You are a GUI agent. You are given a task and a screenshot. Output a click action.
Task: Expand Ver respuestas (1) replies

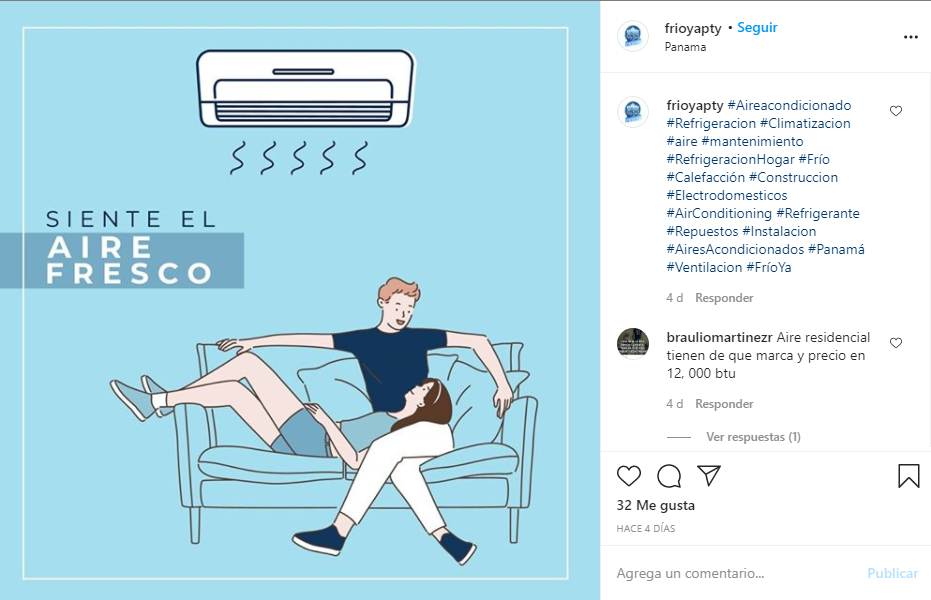pos(753,437)
